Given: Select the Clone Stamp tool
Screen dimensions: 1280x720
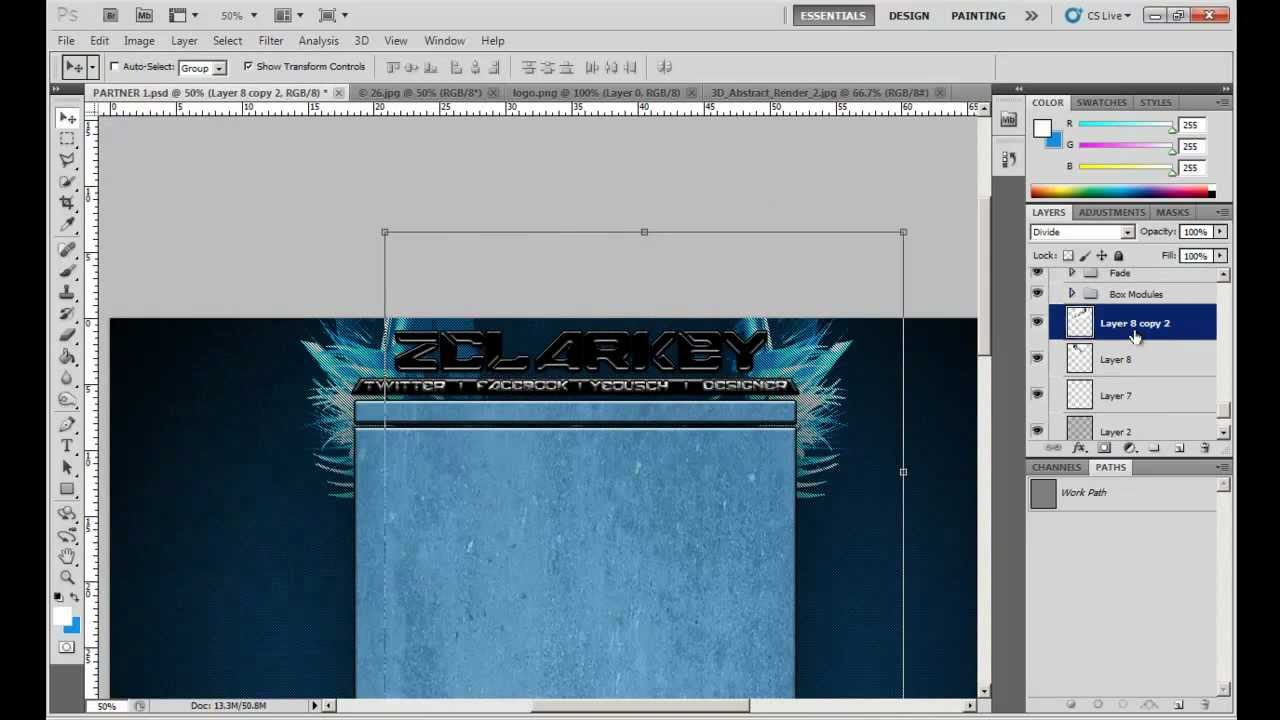Looking at the screenshot, I should coord(67,292).
